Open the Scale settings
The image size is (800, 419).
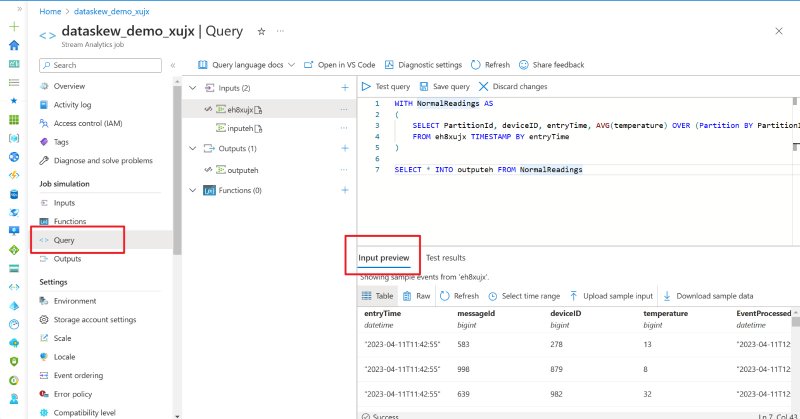(62, 338)
